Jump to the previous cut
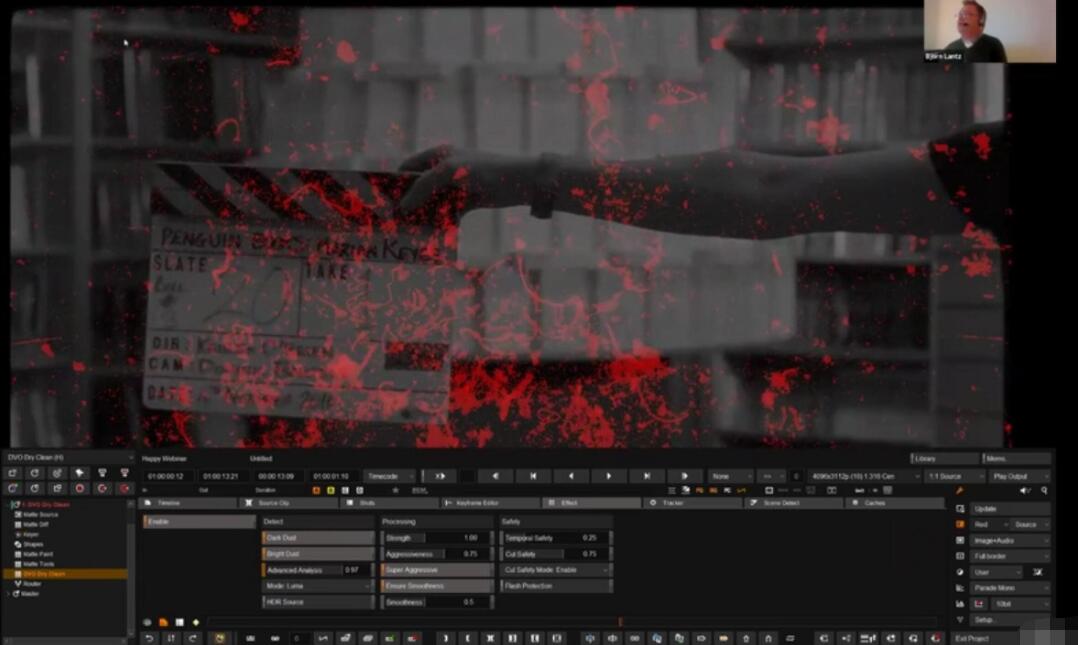1078x645 pixels. 533,476
